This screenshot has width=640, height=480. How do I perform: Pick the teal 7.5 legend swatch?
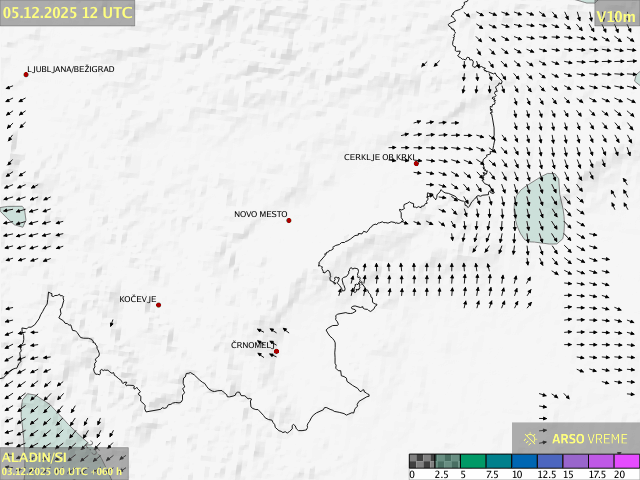tap(500, 461)
